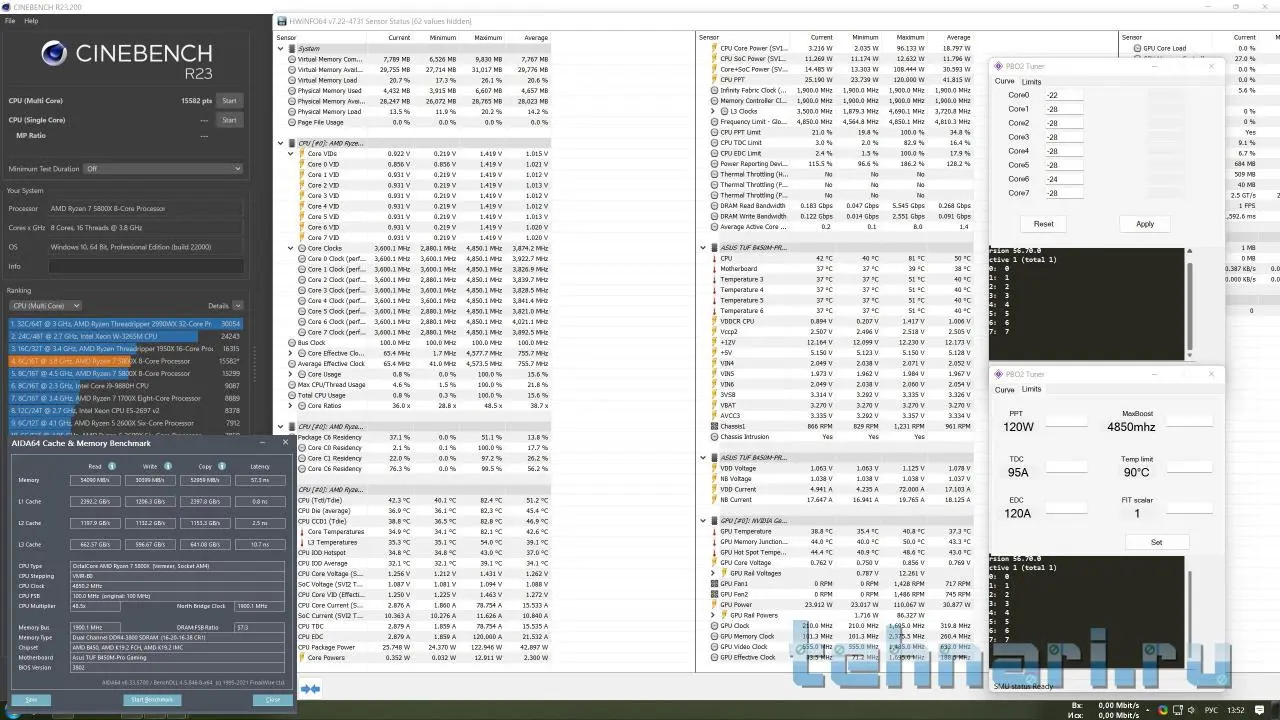Expand the Core Effective Clocks node
This screenshot has height=720, width=1280.
(x=291, y=353)
